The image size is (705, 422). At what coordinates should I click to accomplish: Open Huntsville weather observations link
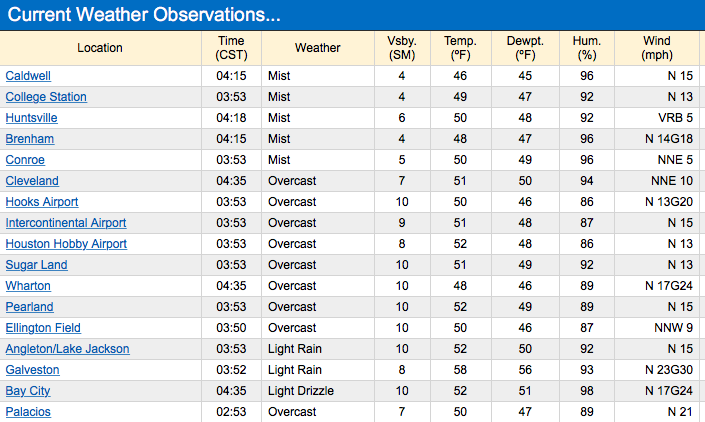pyautogui.click(x=32, y=118)
